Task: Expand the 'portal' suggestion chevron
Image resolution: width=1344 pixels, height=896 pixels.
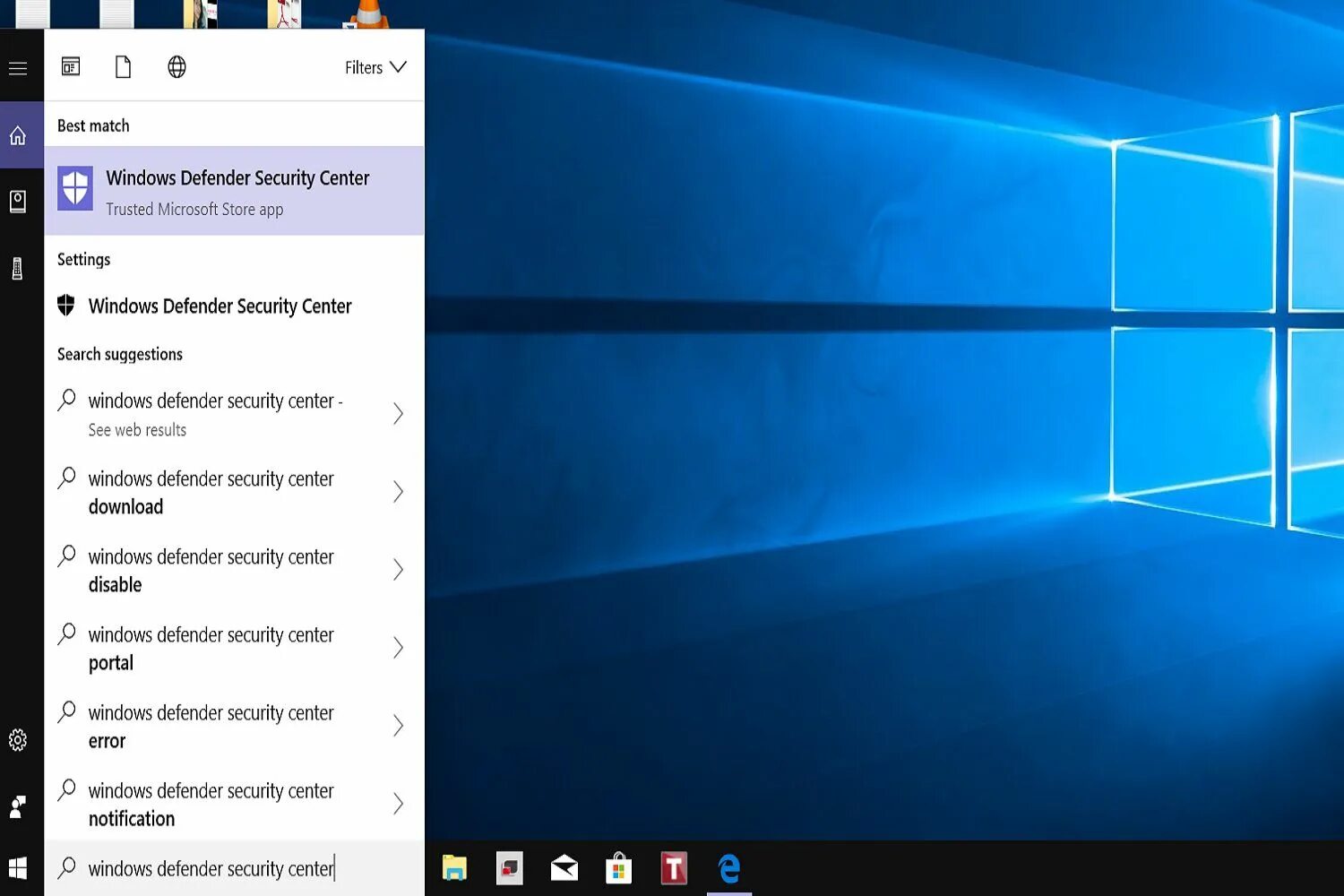Action: point(398,648)
